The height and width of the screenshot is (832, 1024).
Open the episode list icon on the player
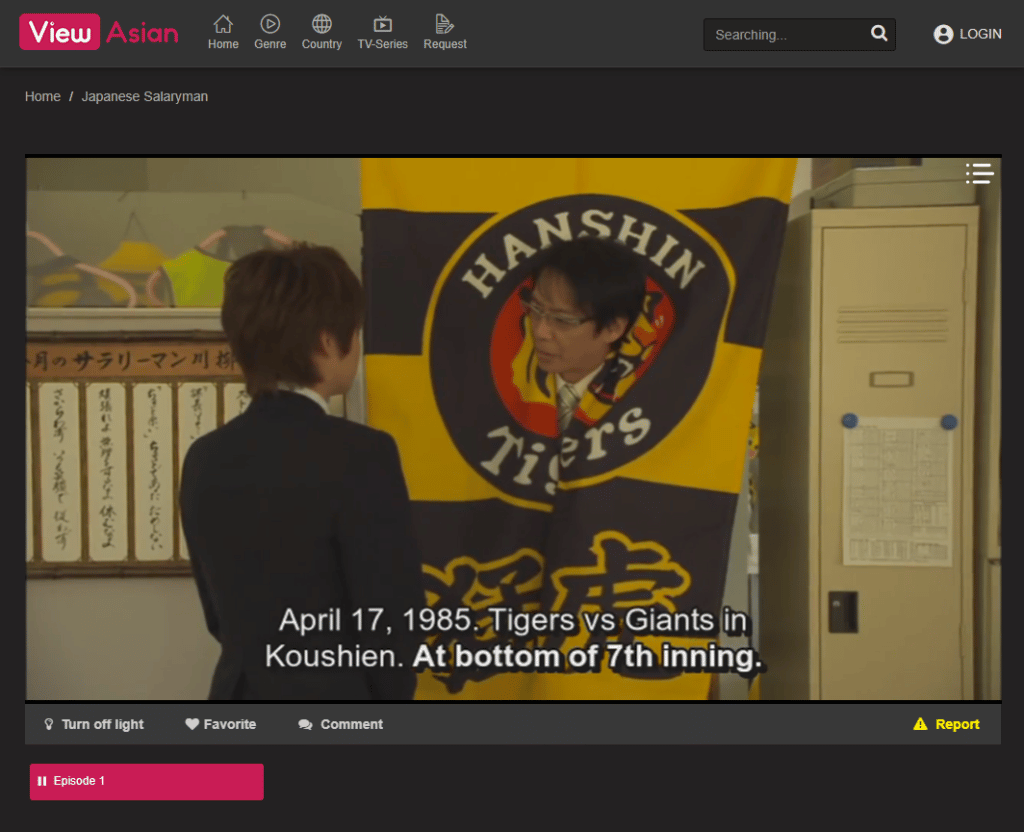tap(979, 173)
